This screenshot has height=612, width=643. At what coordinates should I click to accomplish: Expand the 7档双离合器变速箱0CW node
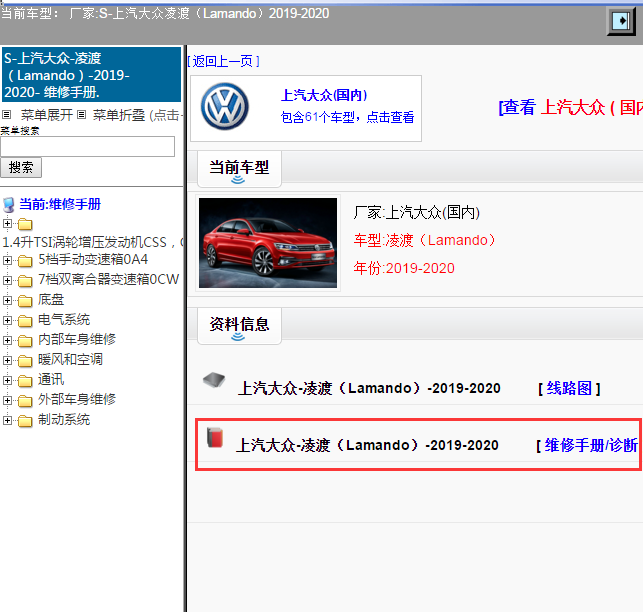click(7, 280)
